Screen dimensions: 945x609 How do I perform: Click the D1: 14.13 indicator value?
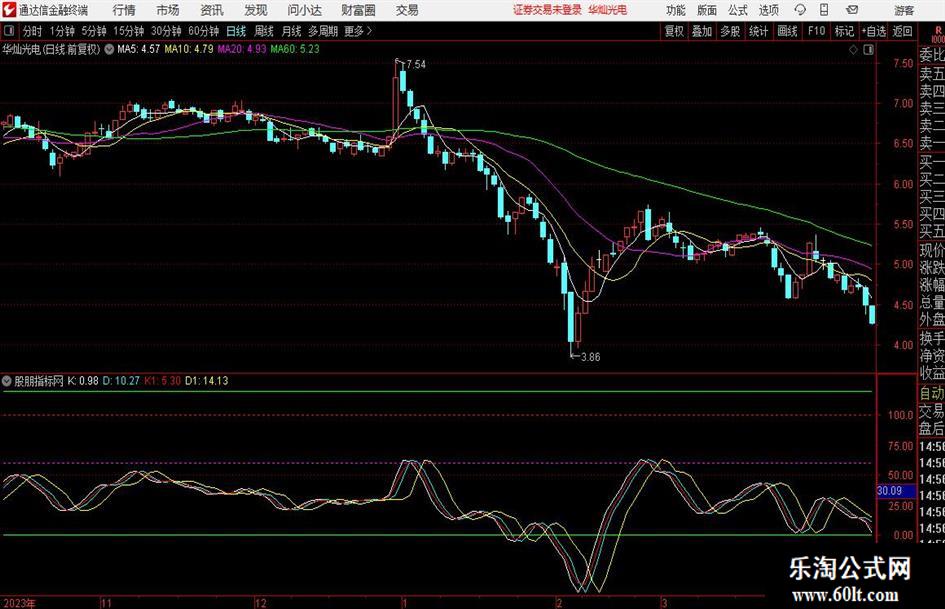207,380
